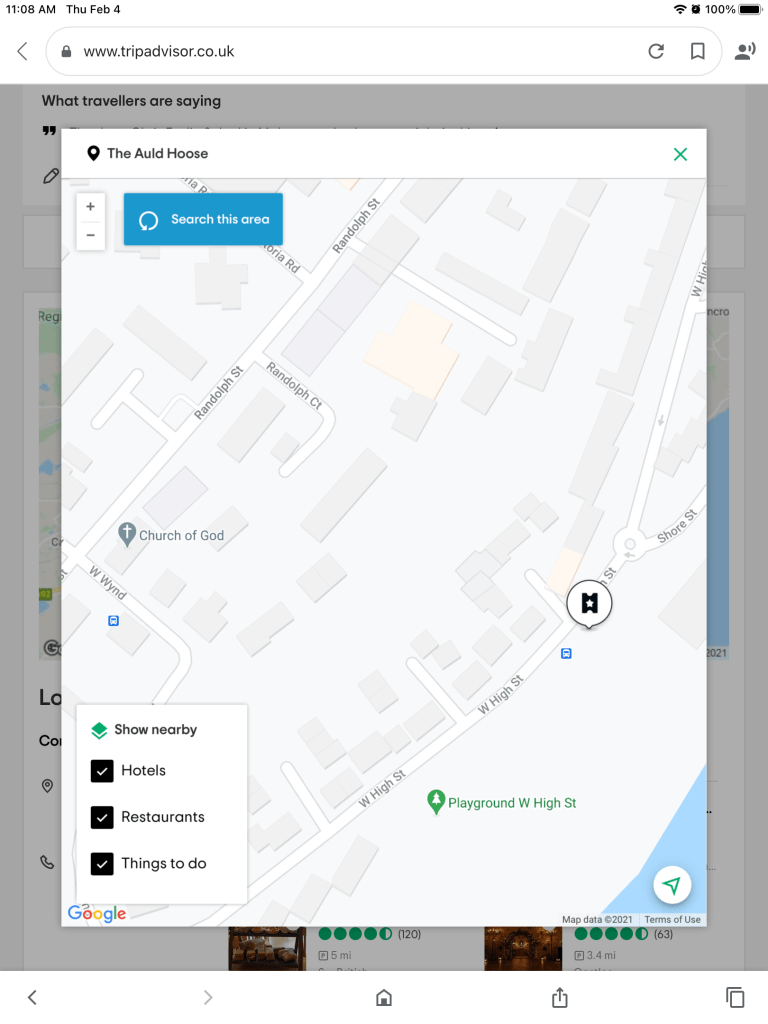Tap the Auld Hoose map pin marker

[x=589, y=603]
